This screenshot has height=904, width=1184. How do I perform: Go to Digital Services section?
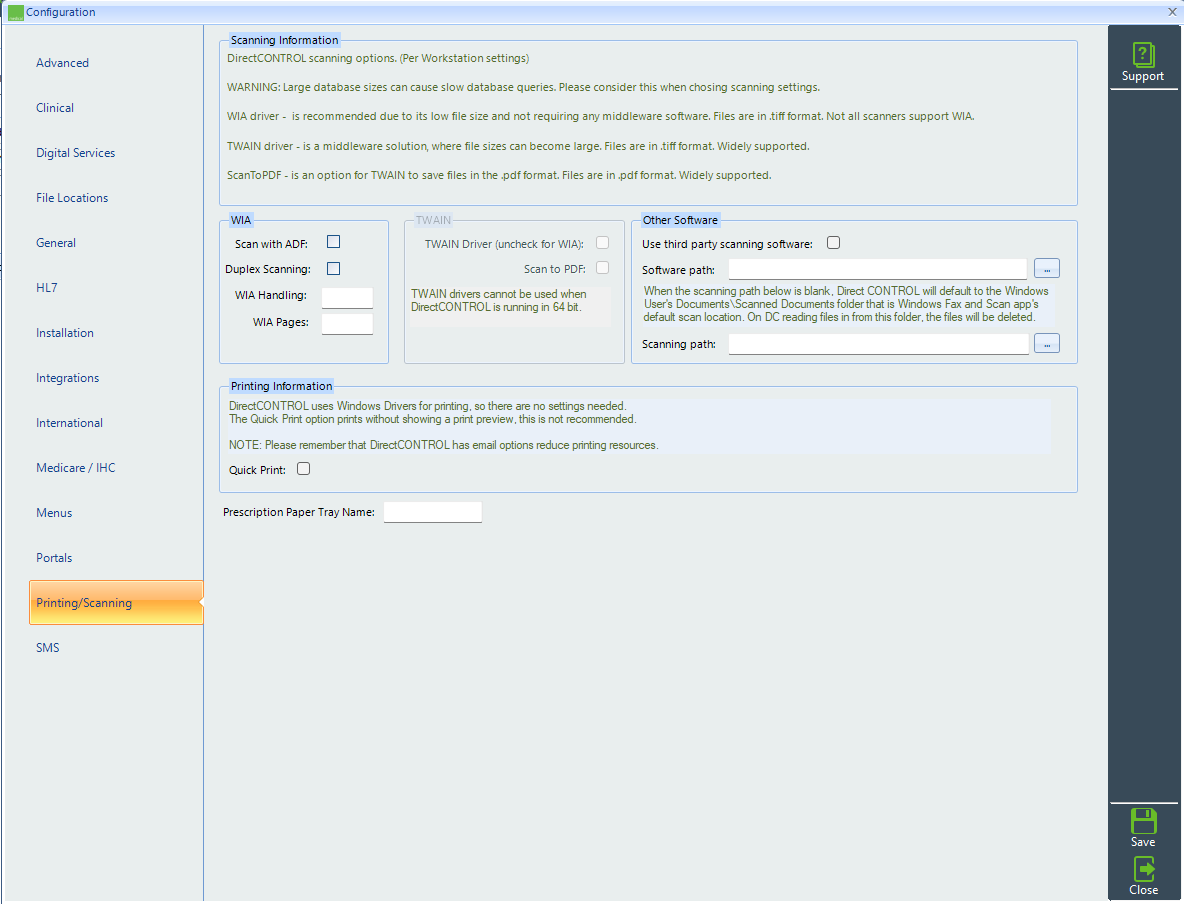[76, 153]
